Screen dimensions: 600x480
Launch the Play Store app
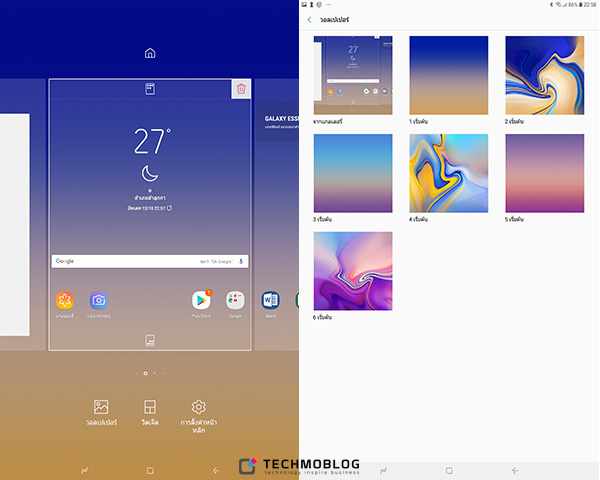coord(201,300)
